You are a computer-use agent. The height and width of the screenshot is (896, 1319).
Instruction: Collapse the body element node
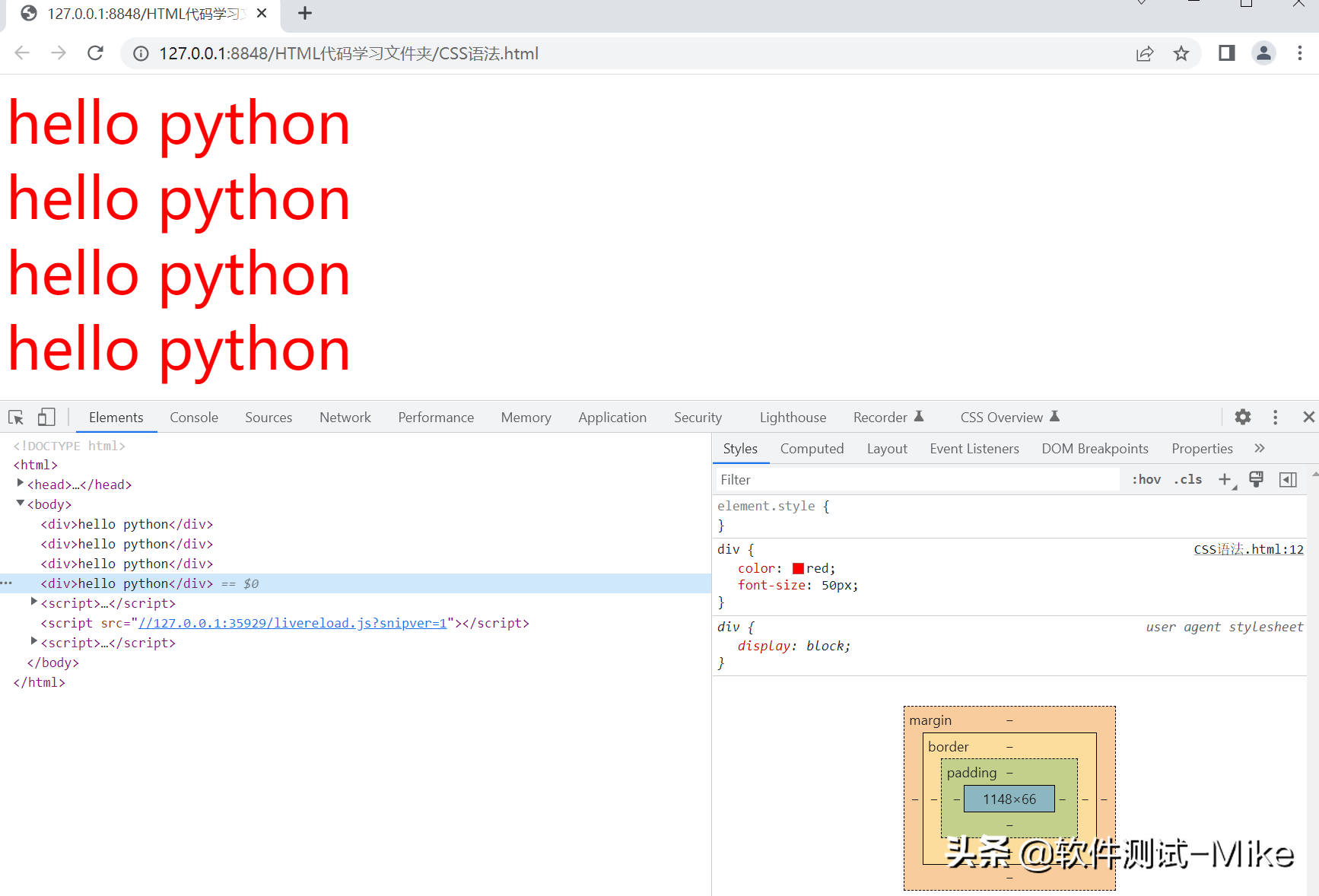point(21,503)
